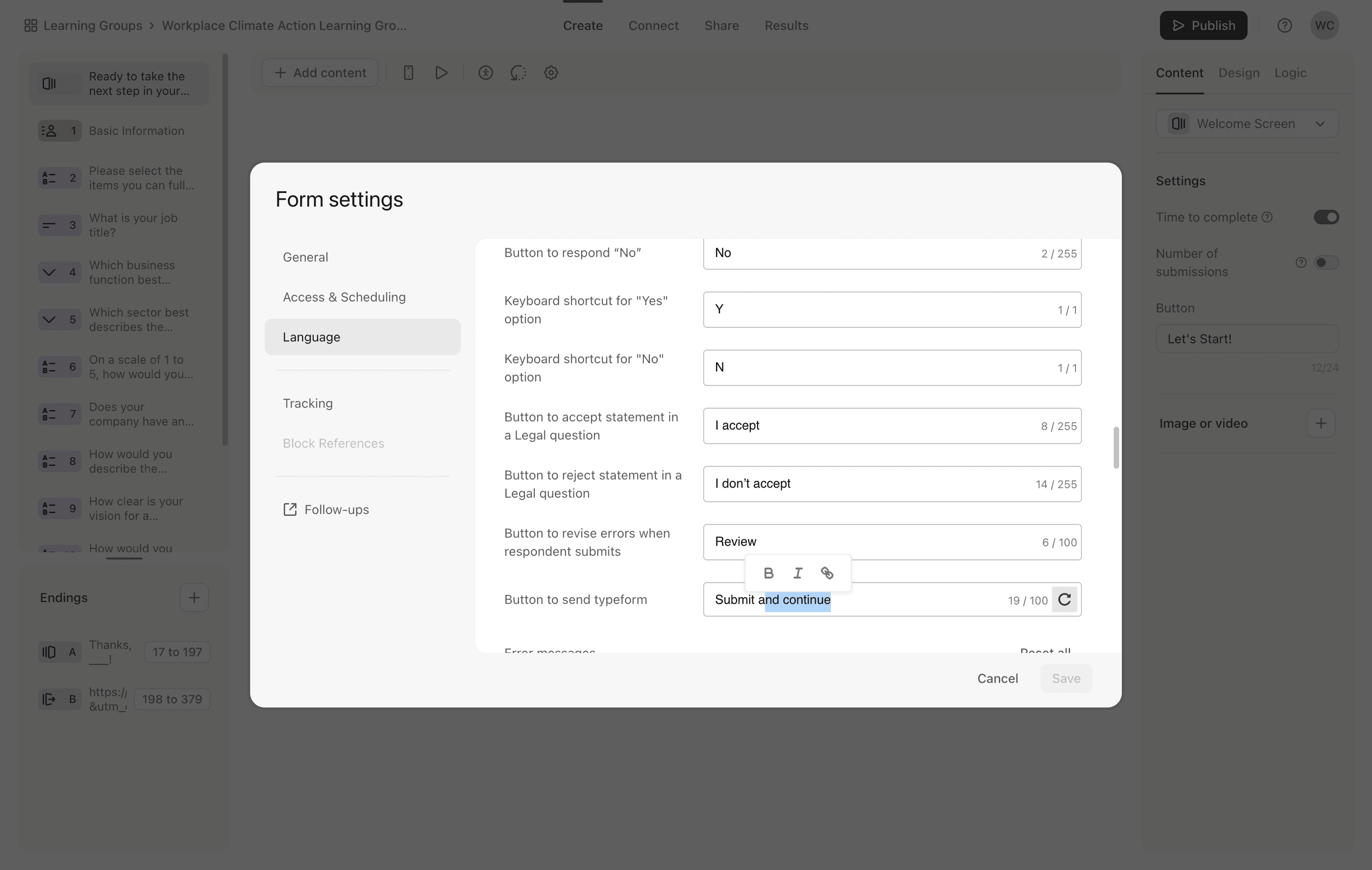Edit the 'I accept' legal button field
This screenshot has width=1372, height=870.
coord(892,425)
